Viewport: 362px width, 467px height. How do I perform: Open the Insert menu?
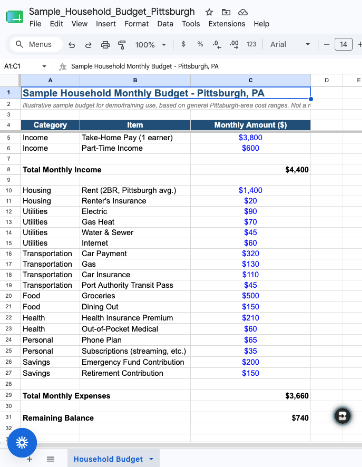[106, 24]
